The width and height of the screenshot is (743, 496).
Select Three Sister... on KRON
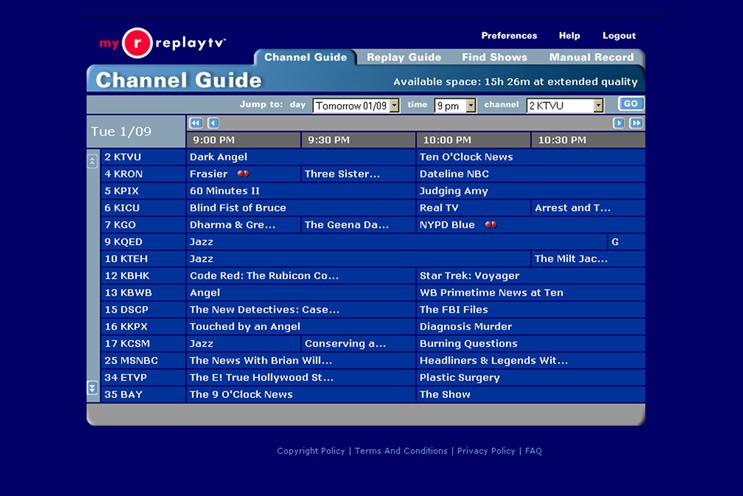click(x=358, y=174)
